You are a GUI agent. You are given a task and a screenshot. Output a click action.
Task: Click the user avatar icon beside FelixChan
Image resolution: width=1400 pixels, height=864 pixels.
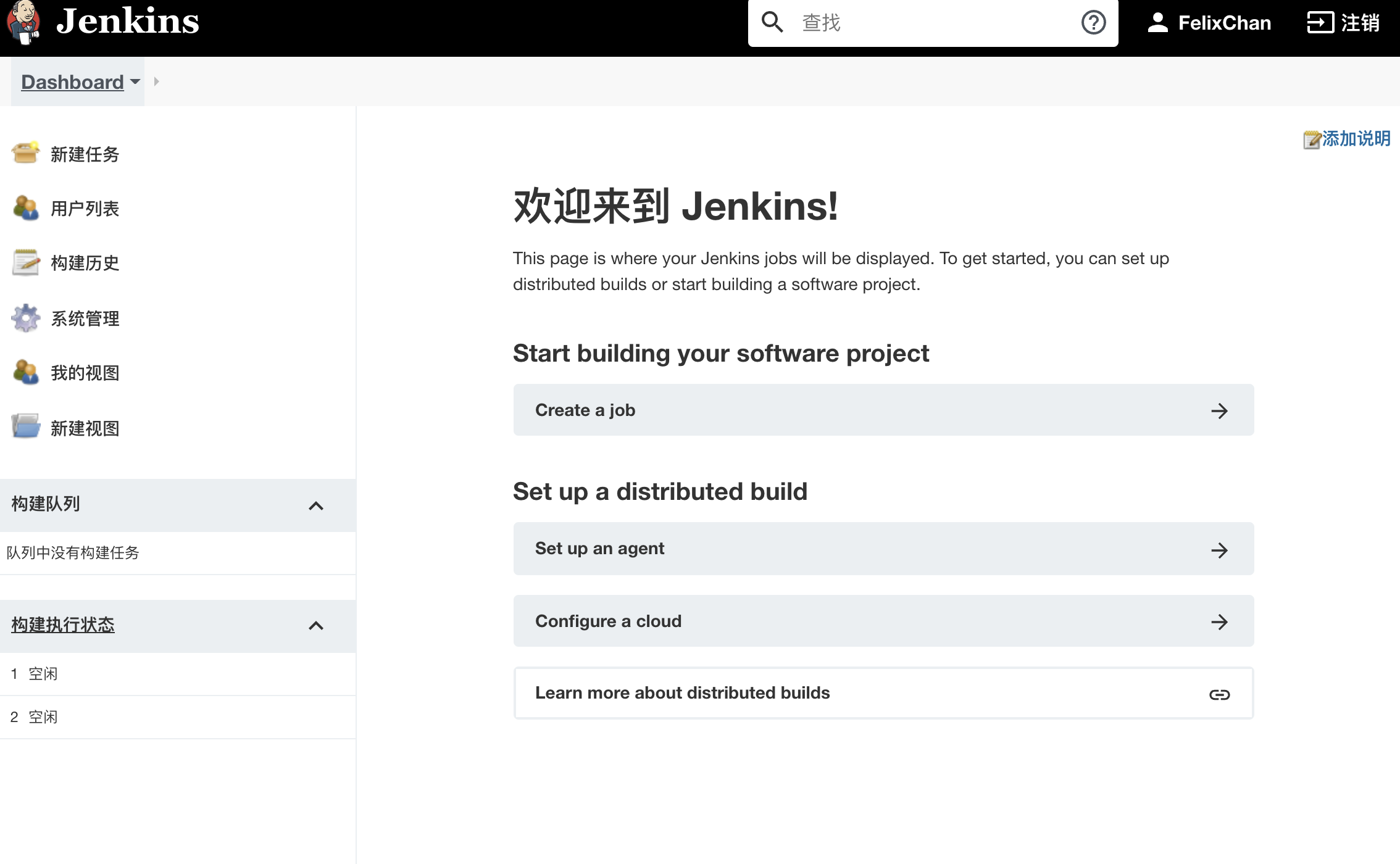(x=1158, y=23)
